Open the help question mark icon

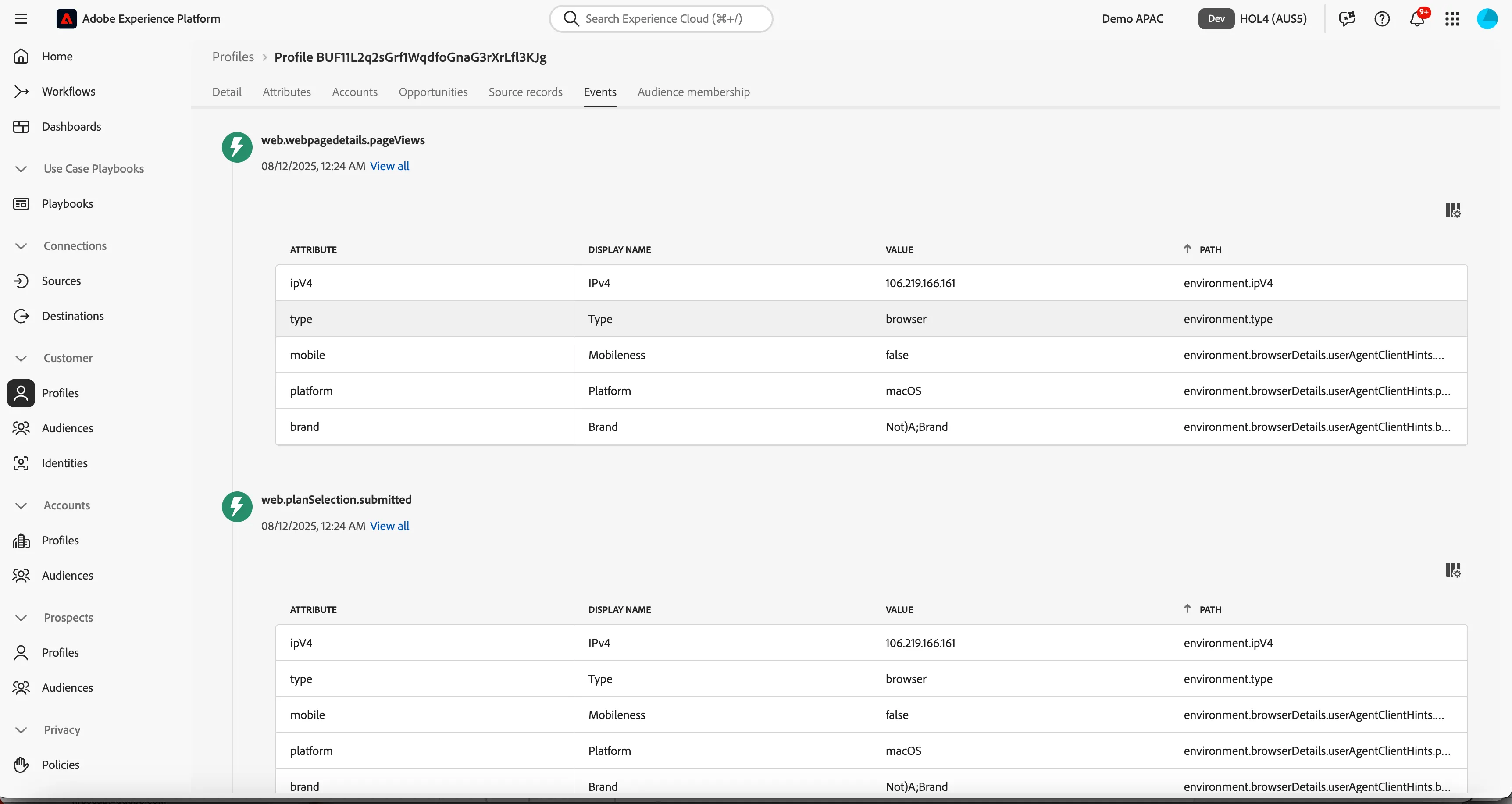point(1382,19)
